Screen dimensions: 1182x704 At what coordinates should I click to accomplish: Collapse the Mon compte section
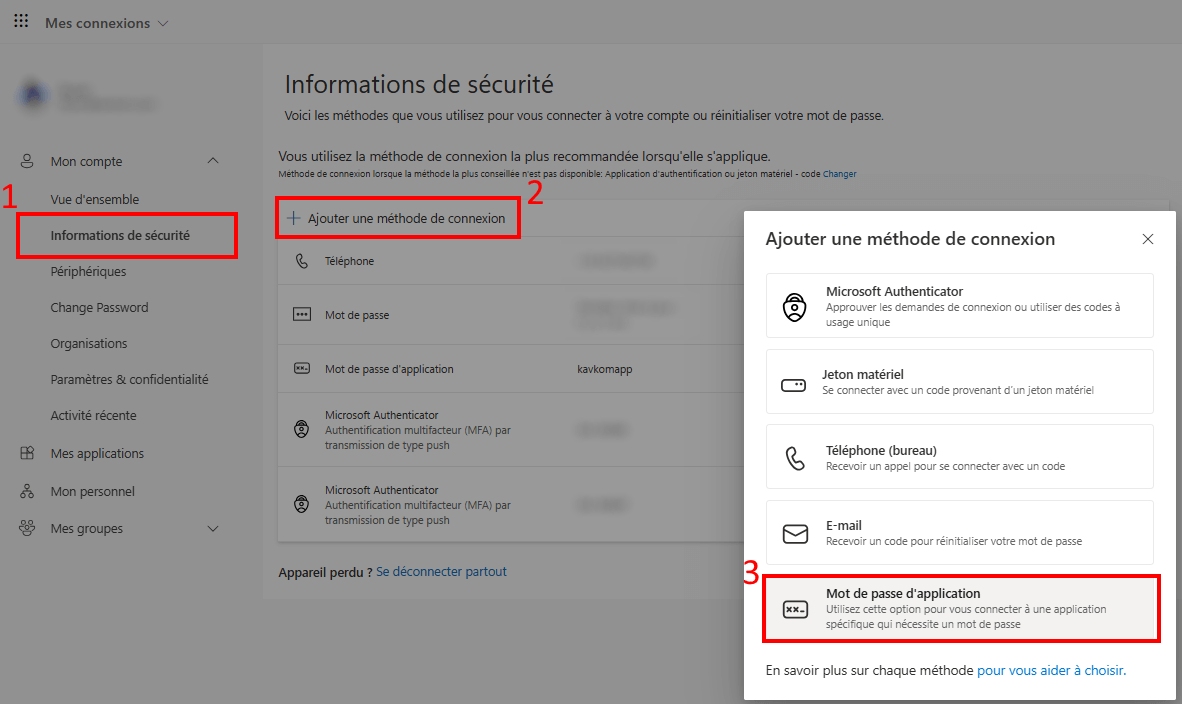click(213, 161)
